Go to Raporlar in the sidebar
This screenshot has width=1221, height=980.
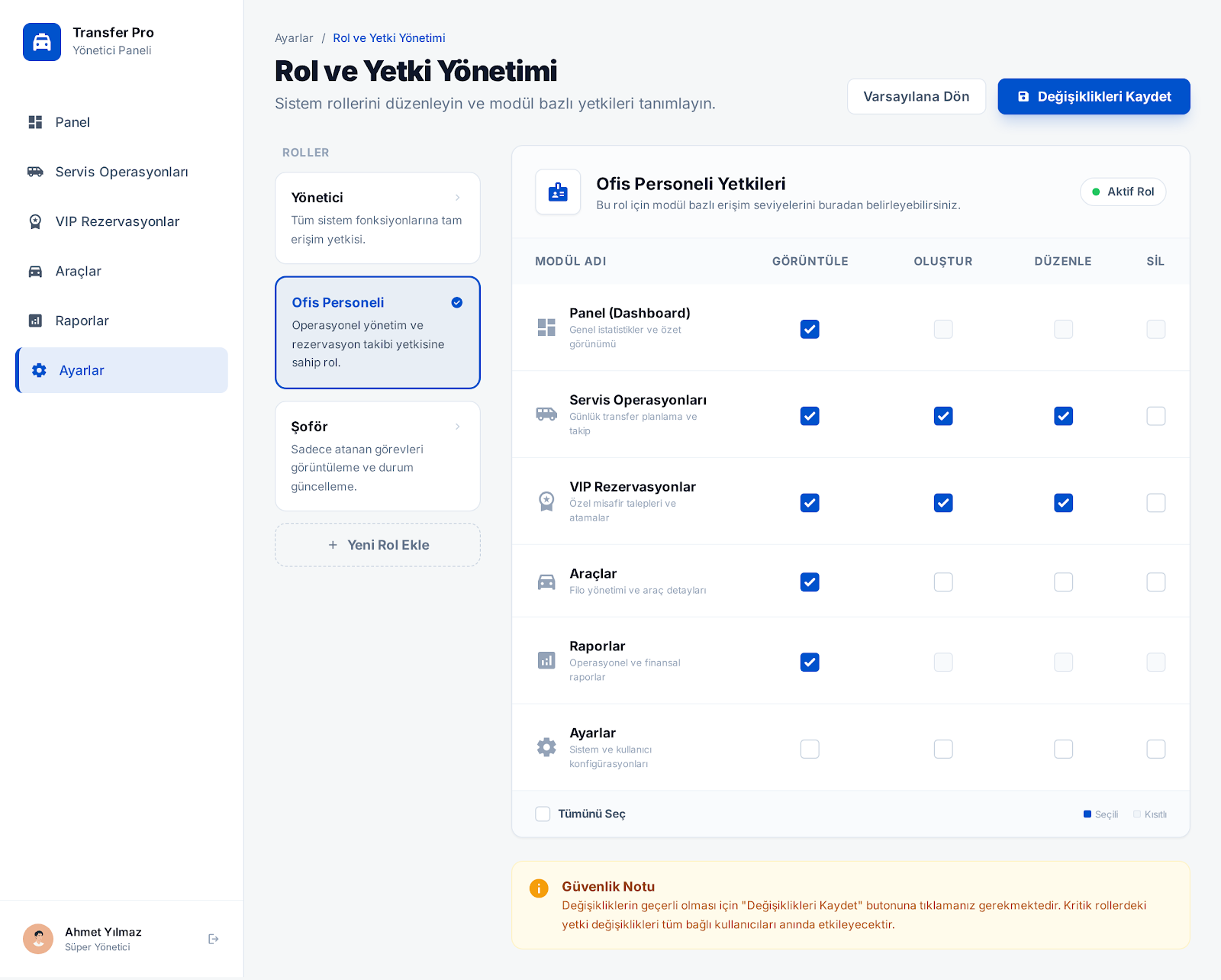click(82, 321)
